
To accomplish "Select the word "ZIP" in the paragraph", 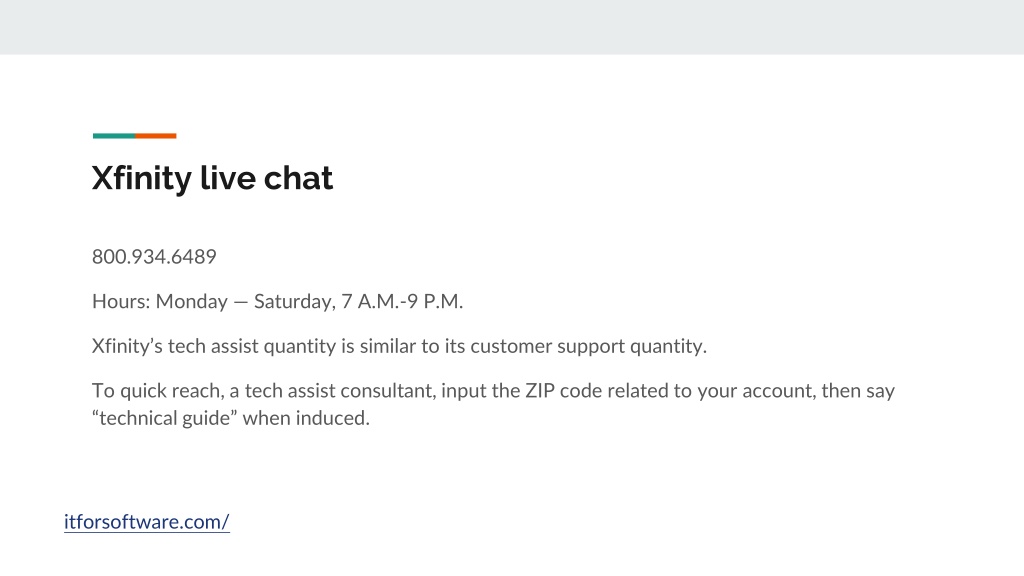I will [x=540, y=391].
